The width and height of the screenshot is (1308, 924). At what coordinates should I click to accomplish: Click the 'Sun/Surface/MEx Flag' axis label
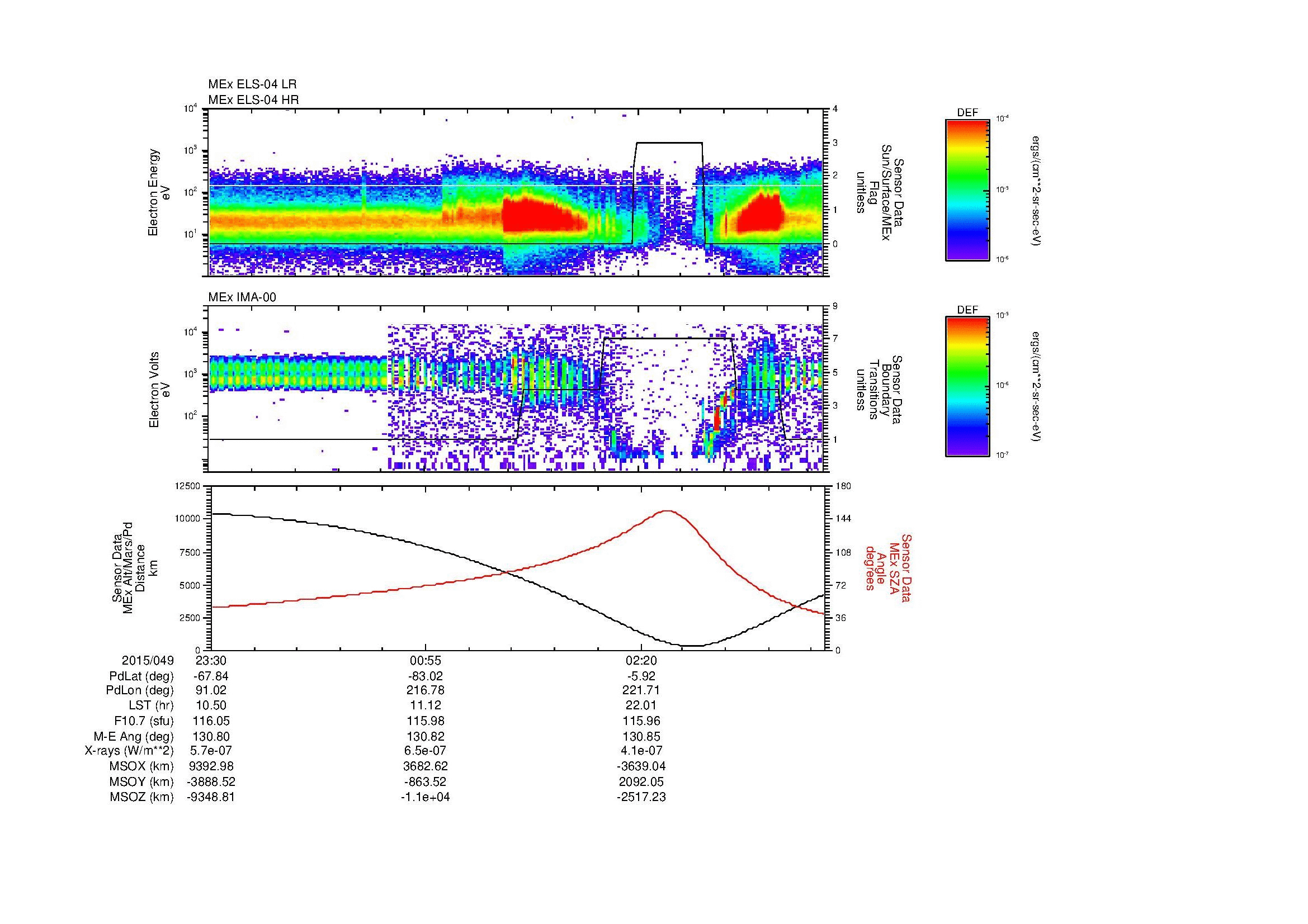click(880, 192)
